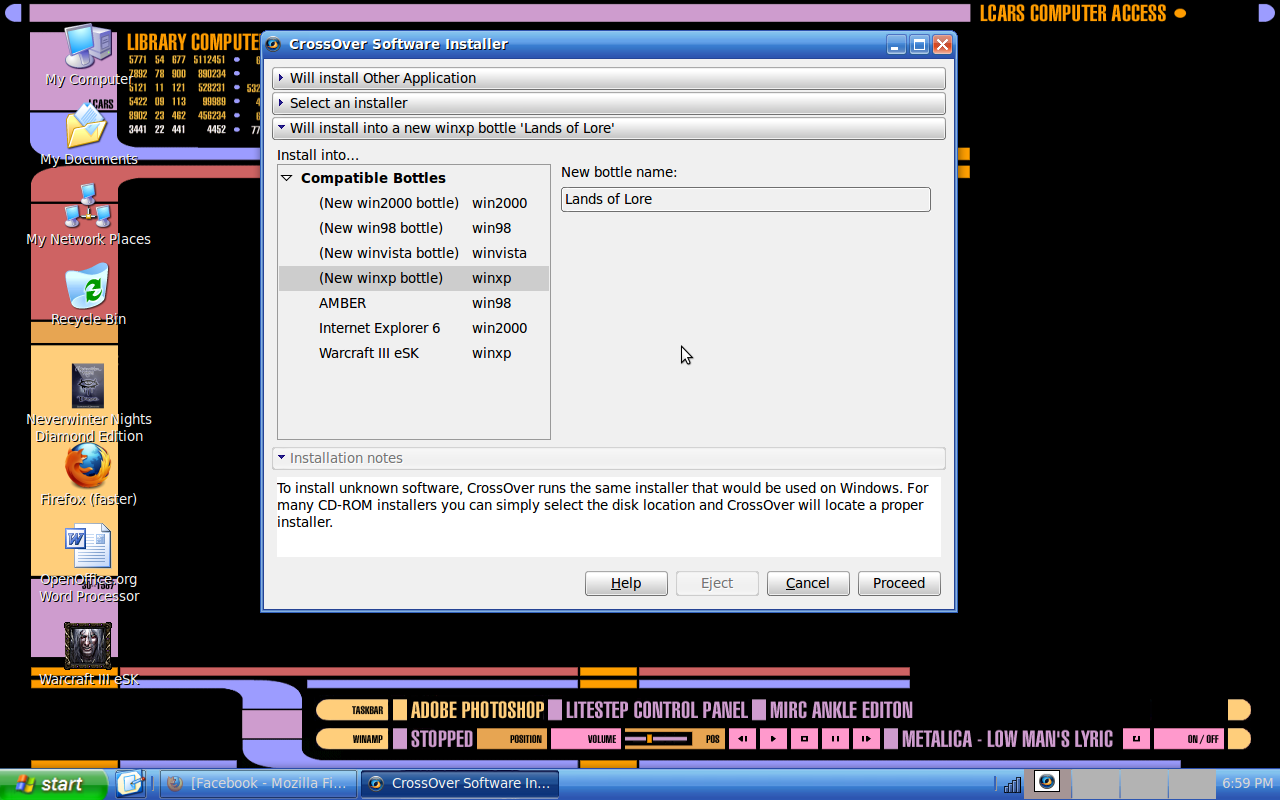Select the (New winxp bottle) row
Image resolution: width=1280 pixels, height=800 pixels.
click(414, 278)
